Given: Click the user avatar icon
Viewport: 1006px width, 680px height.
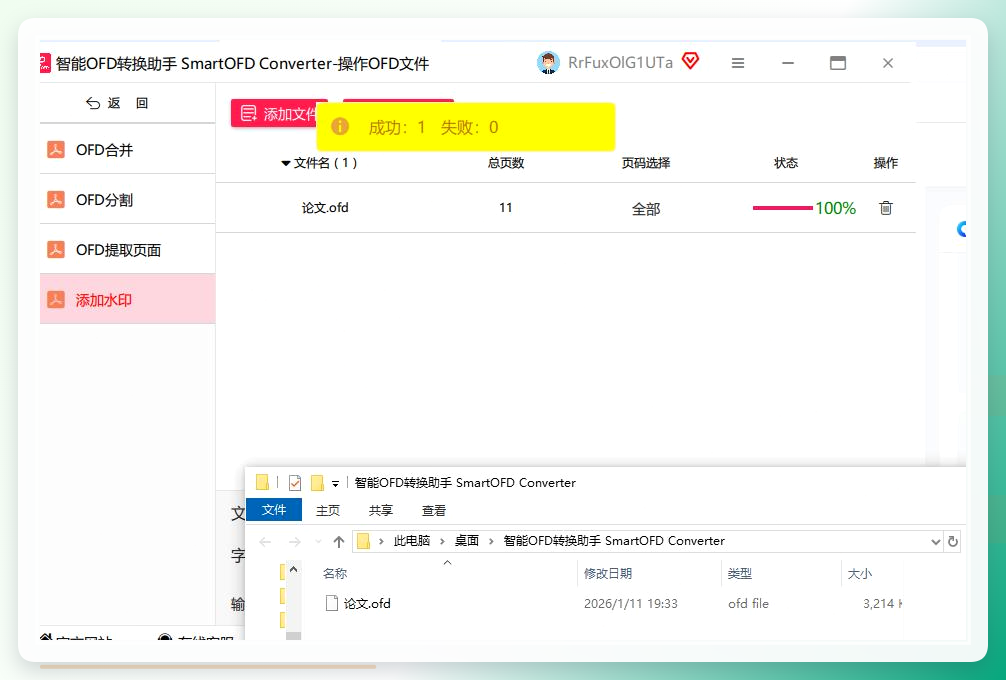Looking at the screenshot, I should coord(548,63).
